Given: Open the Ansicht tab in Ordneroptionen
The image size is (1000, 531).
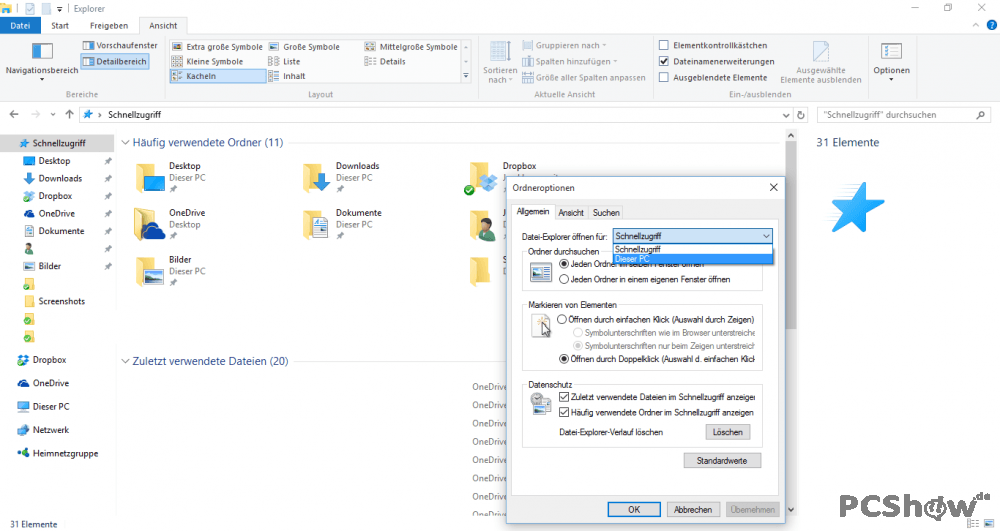Looking at the screenshot, I should coord(571,213).
